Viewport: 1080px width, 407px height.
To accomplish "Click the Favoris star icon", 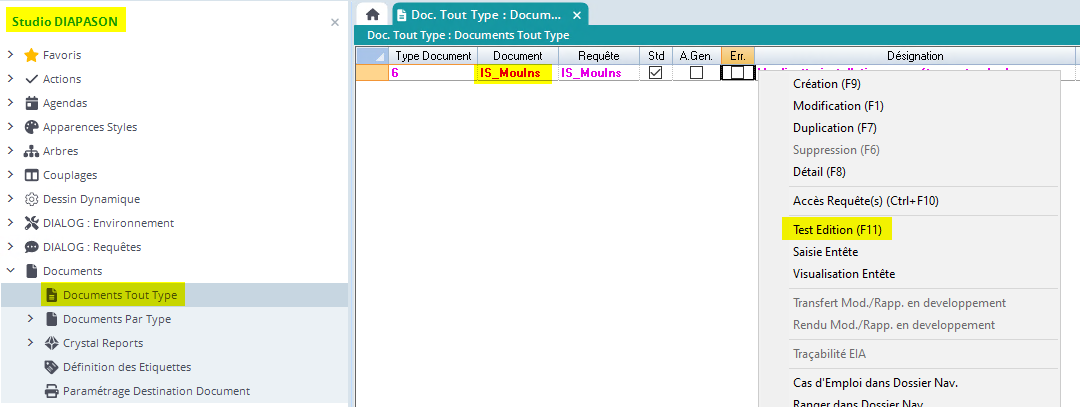I will point(31,55).
